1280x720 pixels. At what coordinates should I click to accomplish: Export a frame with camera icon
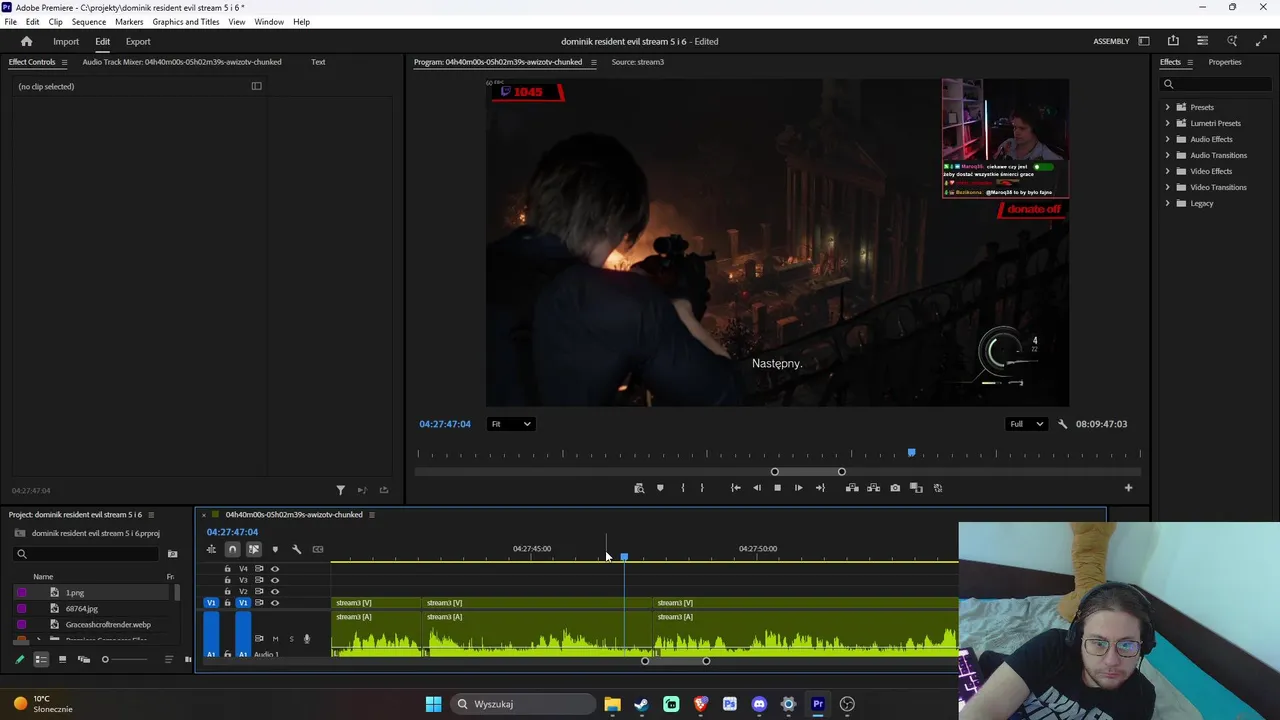point(895,488)
